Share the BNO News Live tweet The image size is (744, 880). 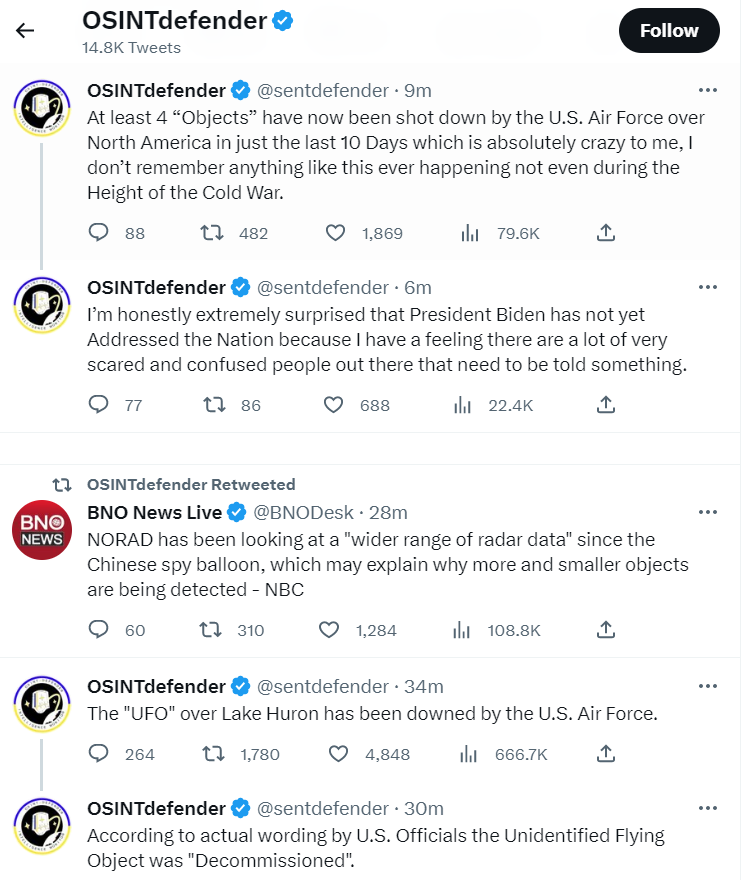[605, 630]
